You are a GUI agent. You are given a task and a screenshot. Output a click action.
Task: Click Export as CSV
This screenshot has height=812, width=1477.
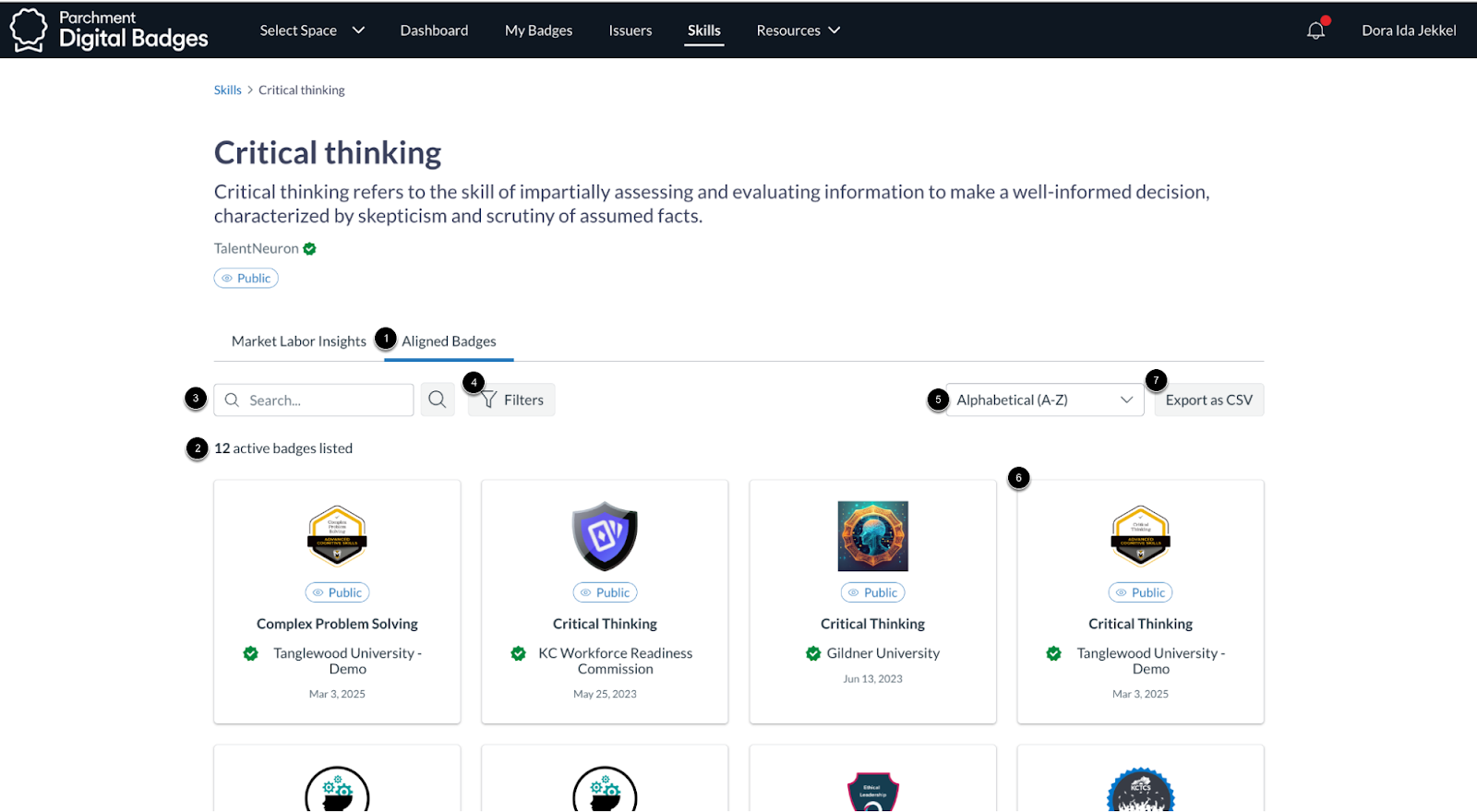pos(1208,400)
